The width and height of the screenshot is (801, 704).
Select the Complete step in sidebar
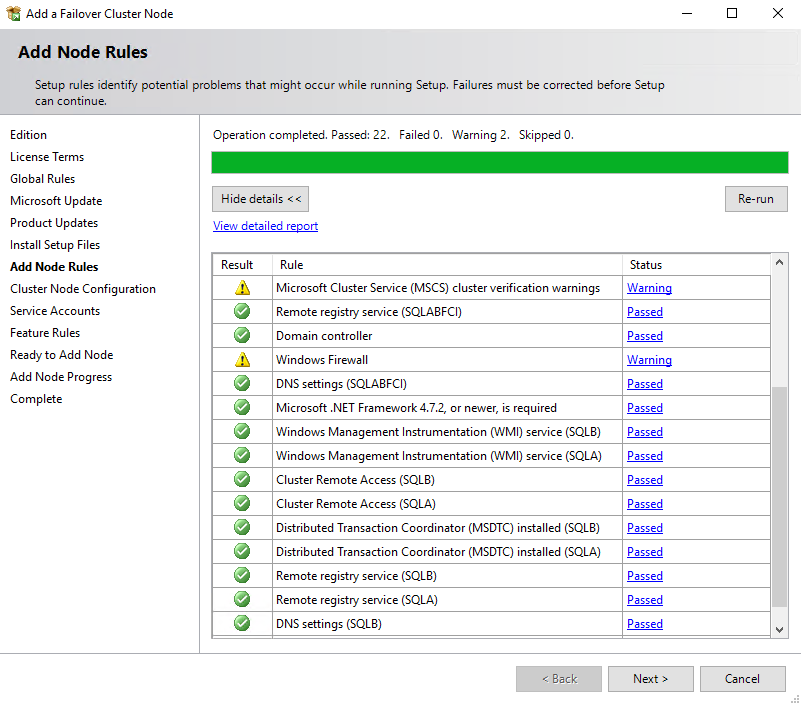pyautogui.click(x=36, y=398)
